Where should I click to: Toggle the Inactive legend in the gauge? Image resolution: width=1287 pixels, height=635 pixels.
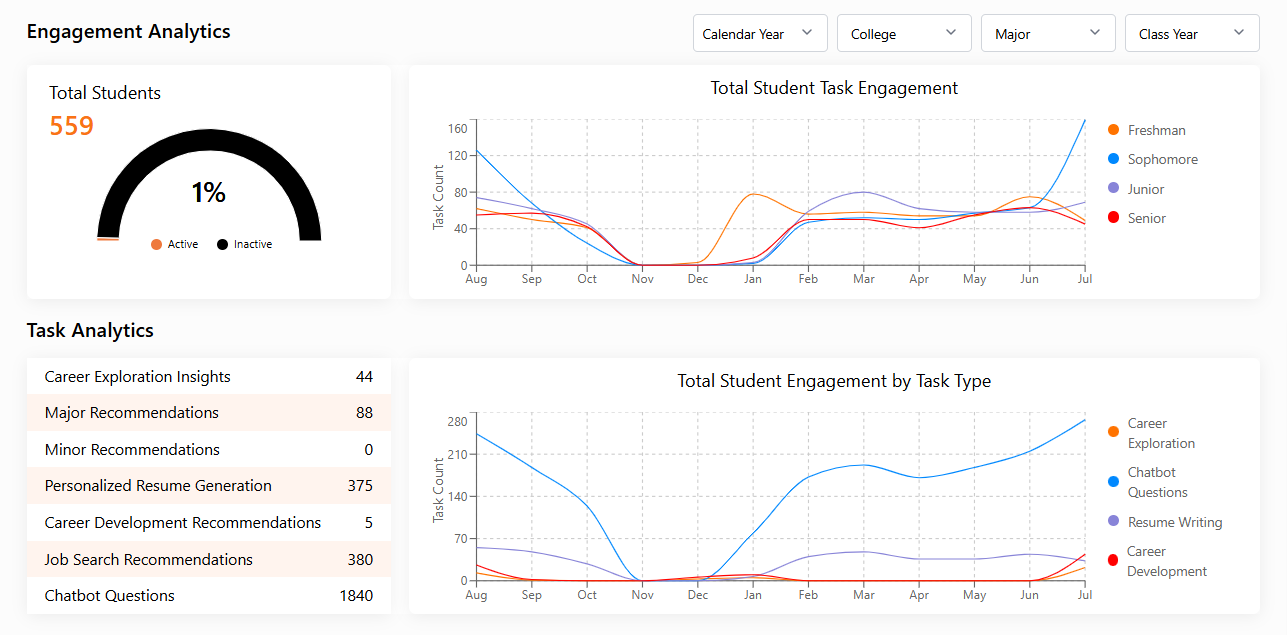tap(244, 244)
